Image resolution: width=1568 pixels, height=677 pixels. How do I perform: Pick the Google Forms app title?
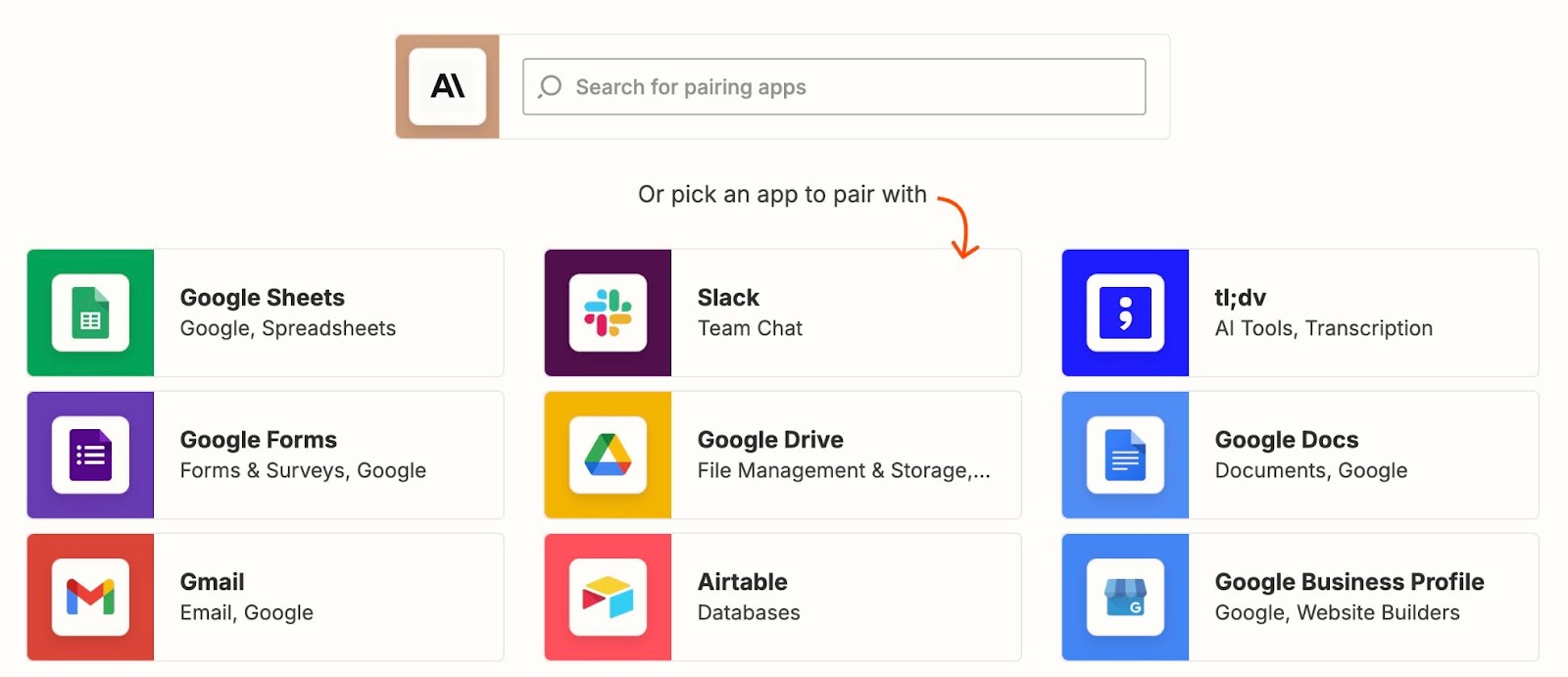259,440
